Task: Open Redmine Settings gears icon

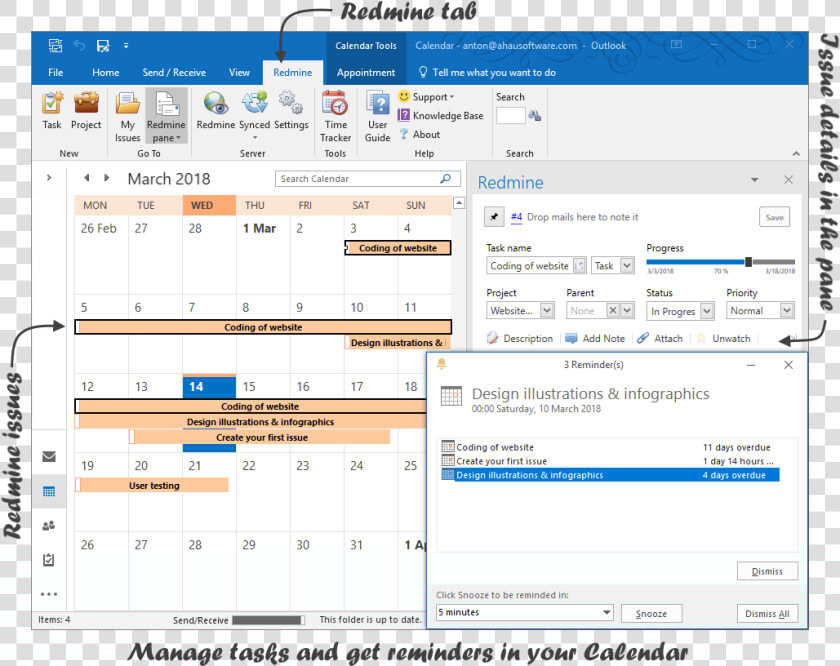Action: click(x=291, y=103)
